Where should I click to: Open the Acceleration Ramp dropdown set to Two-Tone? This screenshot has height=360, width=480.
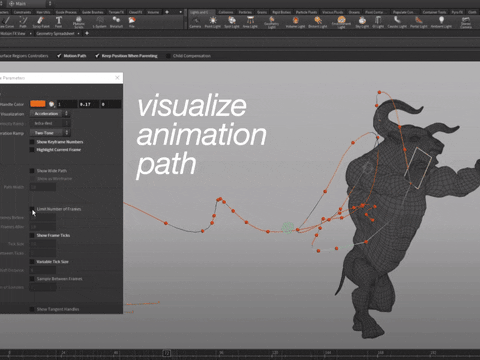50,133
